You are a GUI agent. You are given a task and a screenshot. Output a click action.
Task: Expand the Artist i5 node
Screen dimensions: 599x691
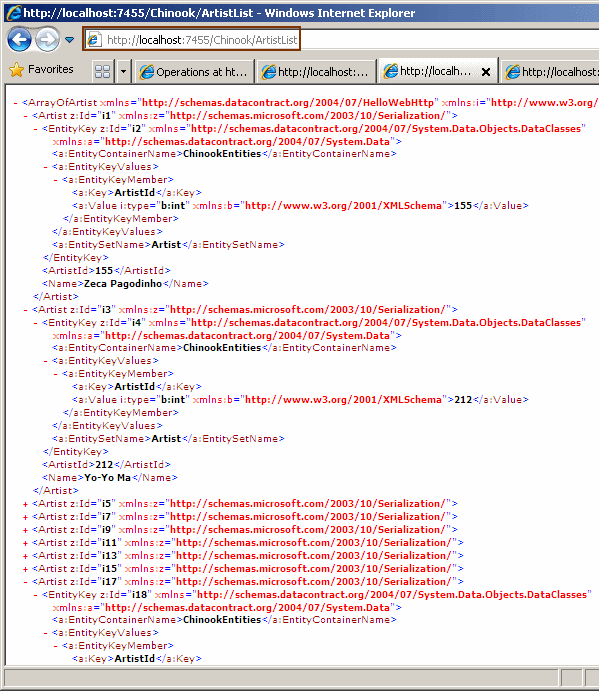pyautogui.click(x=26, y=504)
